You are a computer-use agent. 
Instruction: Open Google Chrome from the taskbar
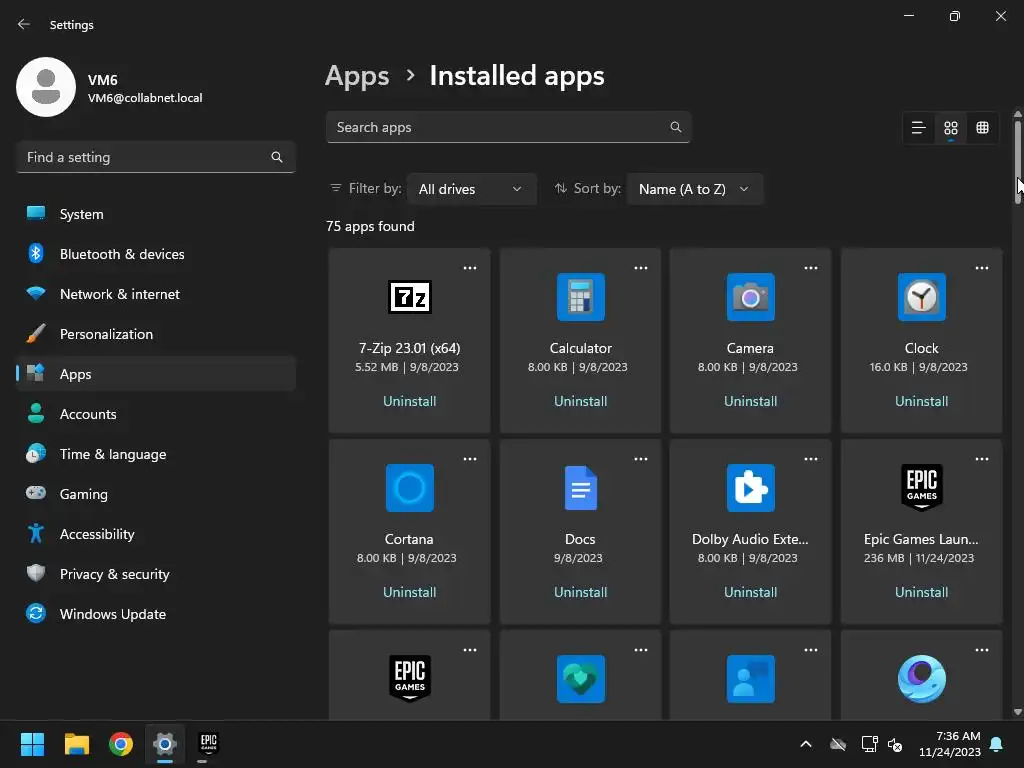[x=121, y=744]
